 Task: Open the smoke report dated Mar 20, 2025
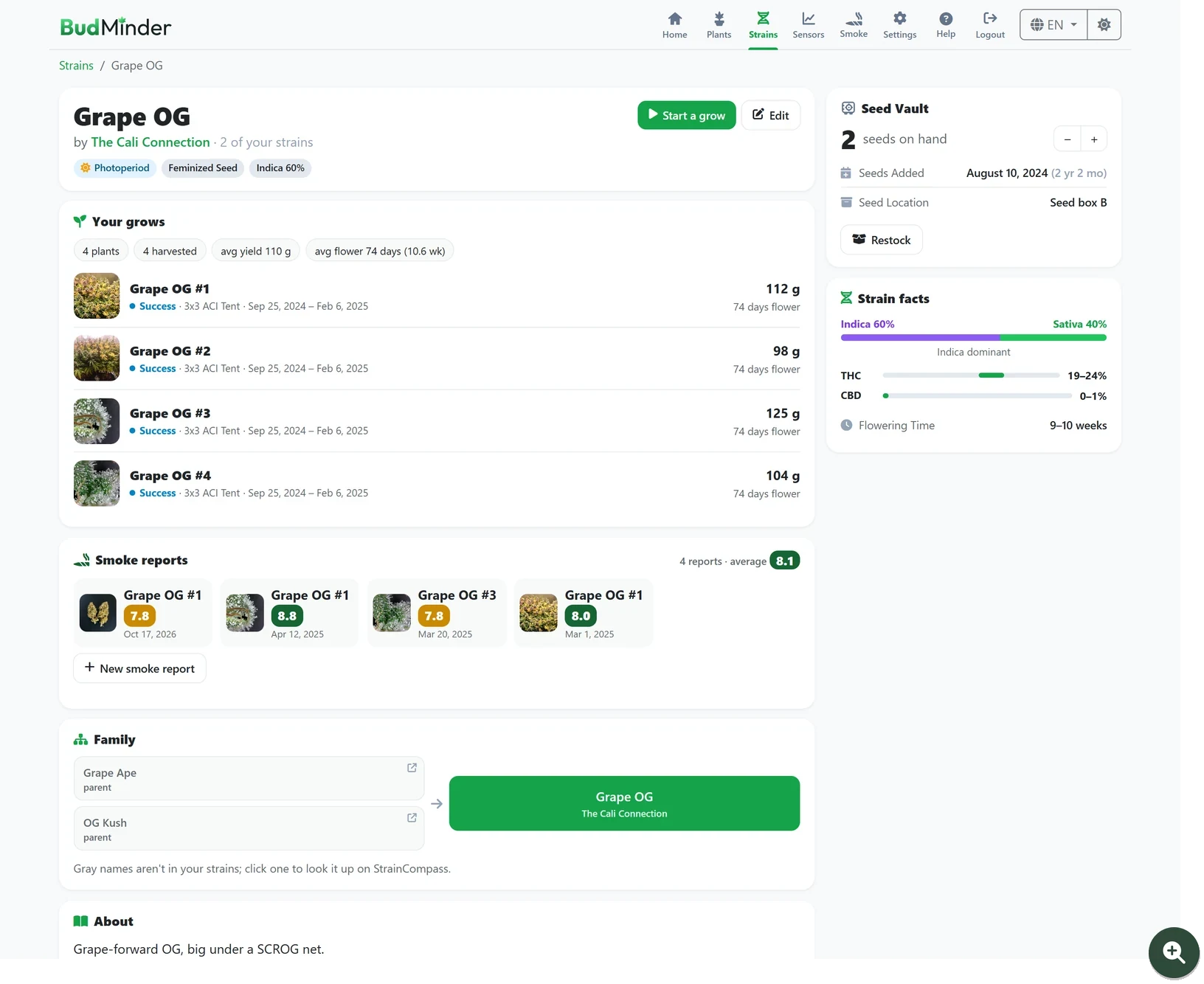[437, 613]
